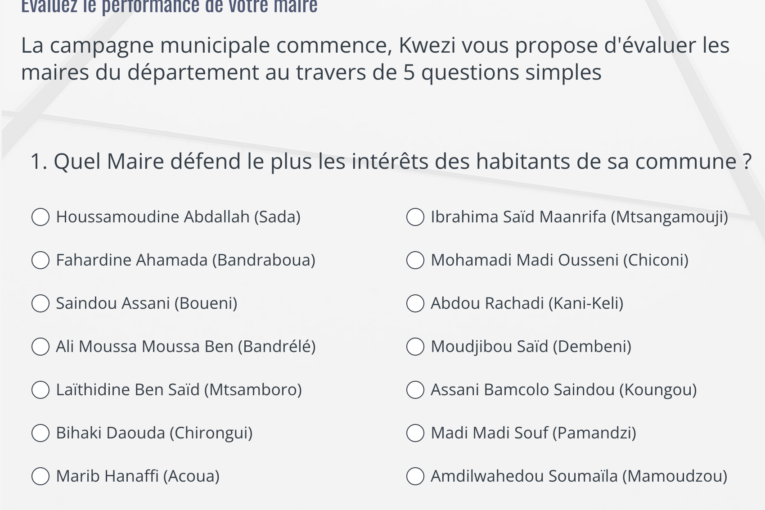Pick Saindou Assani (Boueni) radio option

41,303
